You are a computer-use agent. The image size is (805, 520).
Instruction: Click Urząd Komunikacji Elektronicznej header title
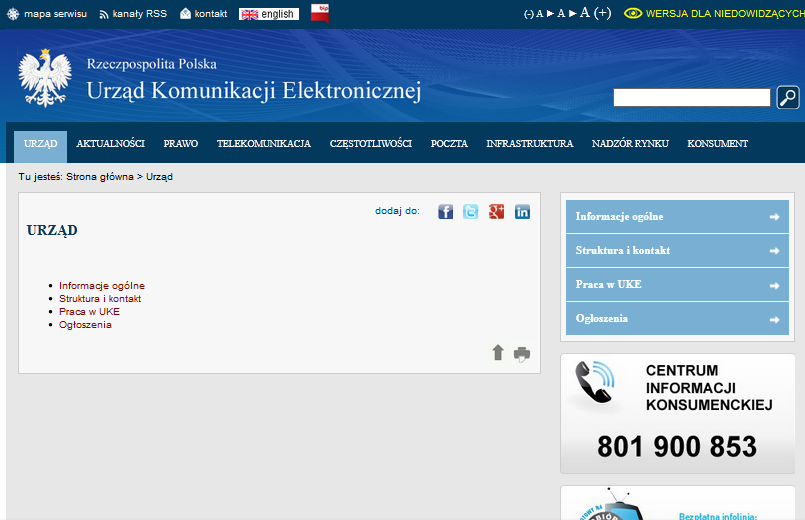click(x=254, y=91)
